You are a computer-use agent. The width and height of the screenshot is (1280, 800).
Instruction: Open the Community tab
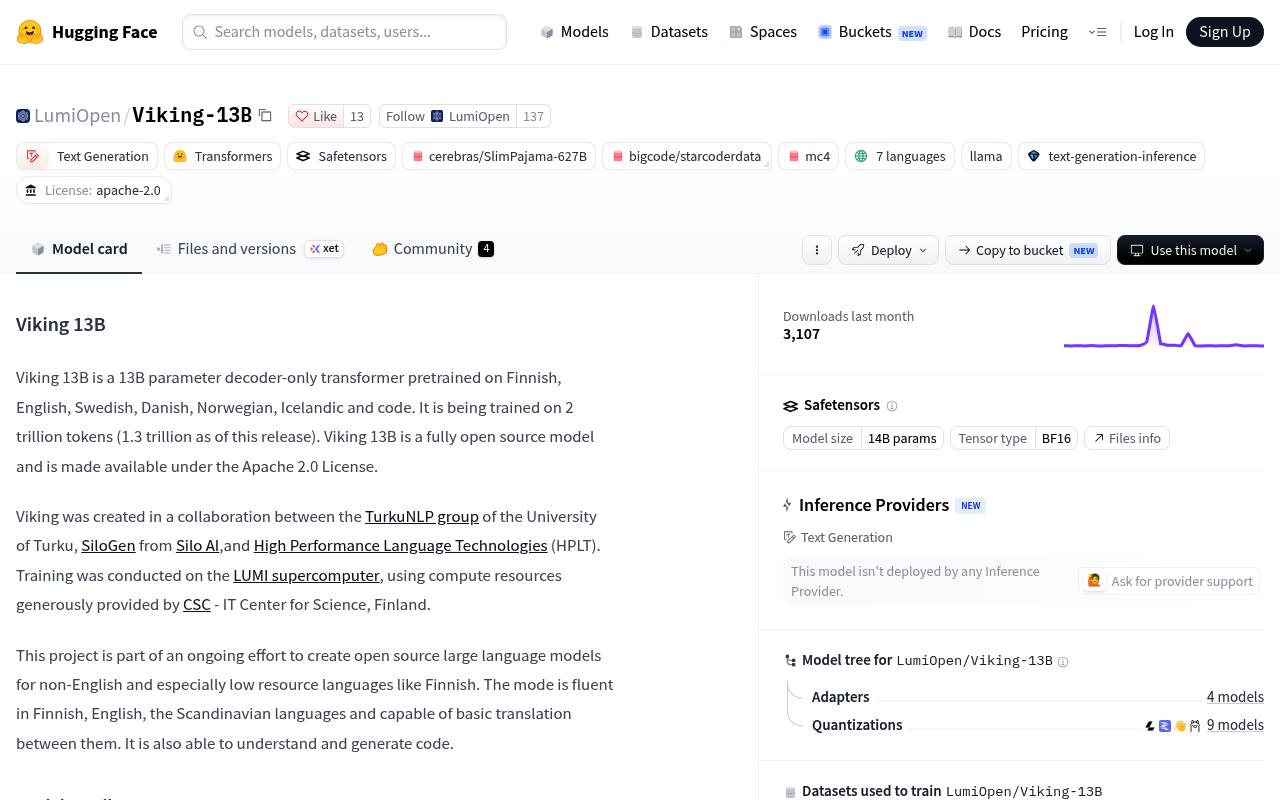click(433, 249)
